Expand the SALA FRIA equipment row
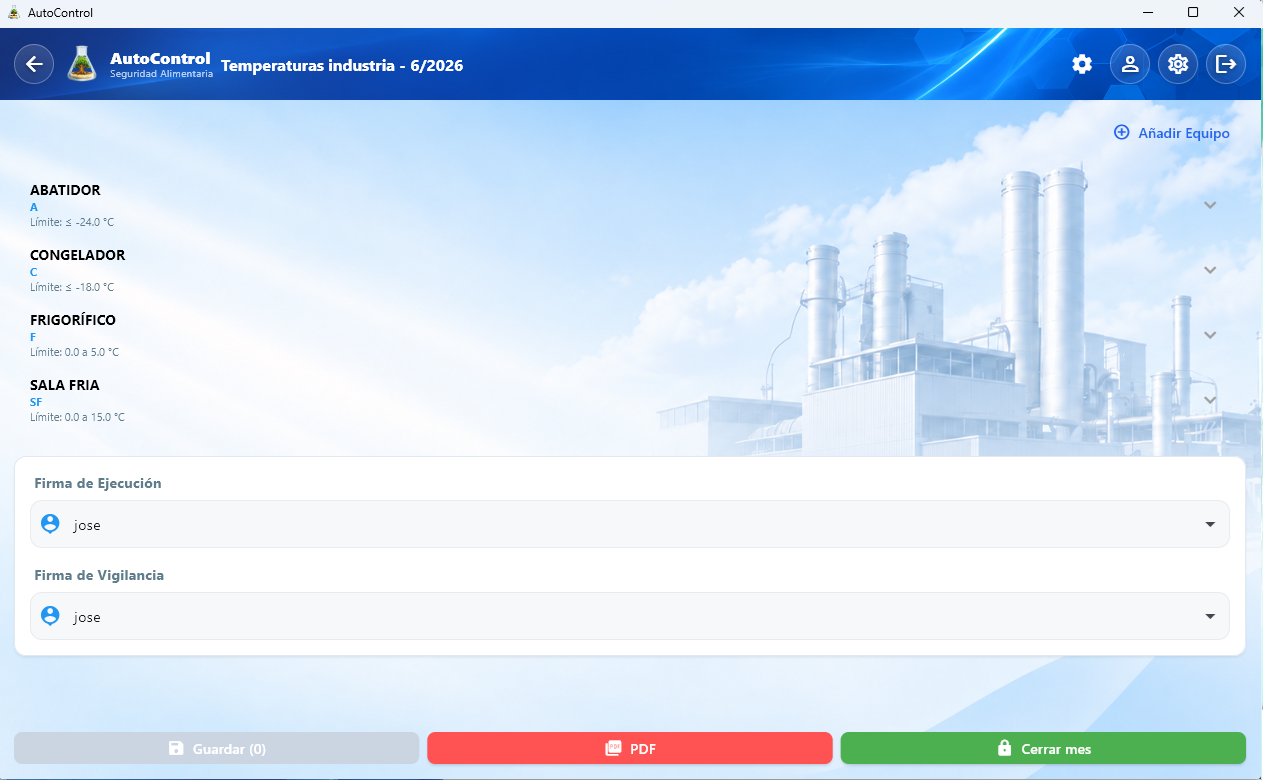This screenshot has height=780, width=1263. click(x=1210, y=400)
